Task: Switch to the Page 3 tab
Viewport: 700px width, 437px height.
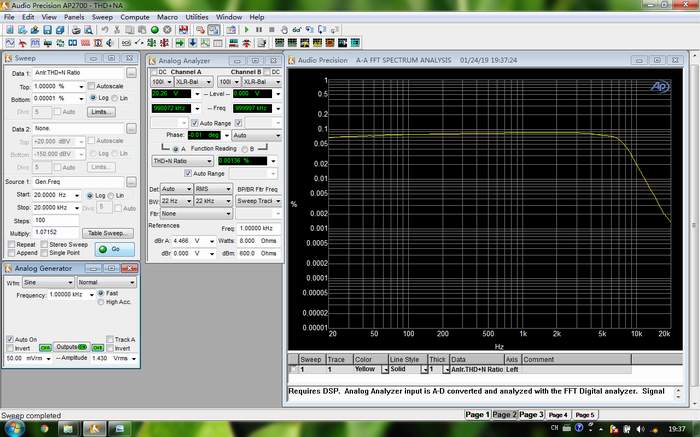Action: click(531, 415)
